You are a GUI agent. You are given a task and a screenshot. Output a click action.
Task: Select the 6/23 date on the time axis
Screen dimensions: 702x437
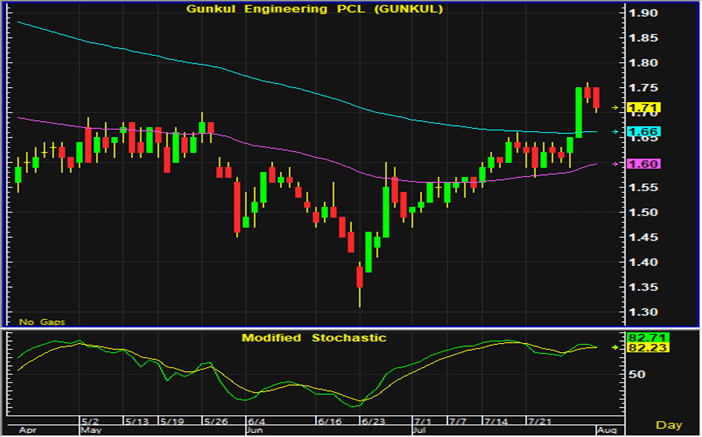coord(373,422)
